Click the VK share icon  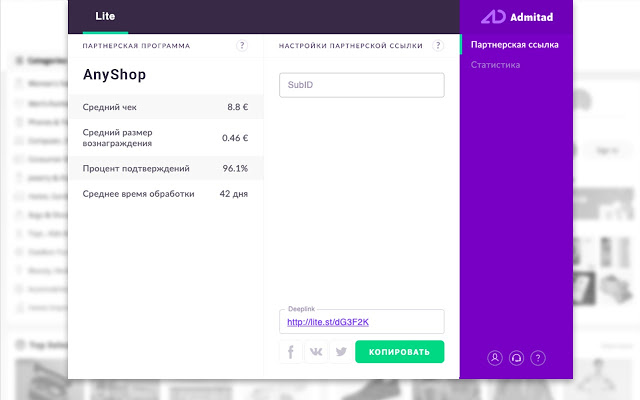316,352
